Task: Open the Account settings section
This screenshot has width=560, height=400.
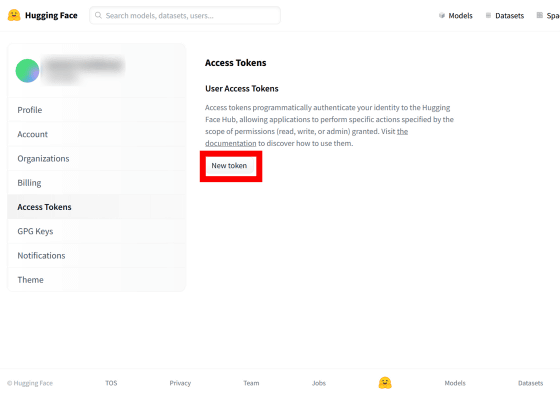Action: pyautogui.click(x=96, y=134)
